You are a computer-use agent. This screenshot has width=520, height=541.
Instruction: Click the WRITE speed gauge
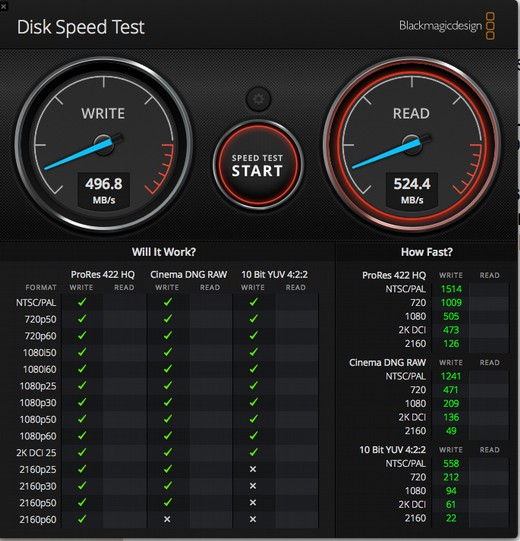[x=104, y=145]
